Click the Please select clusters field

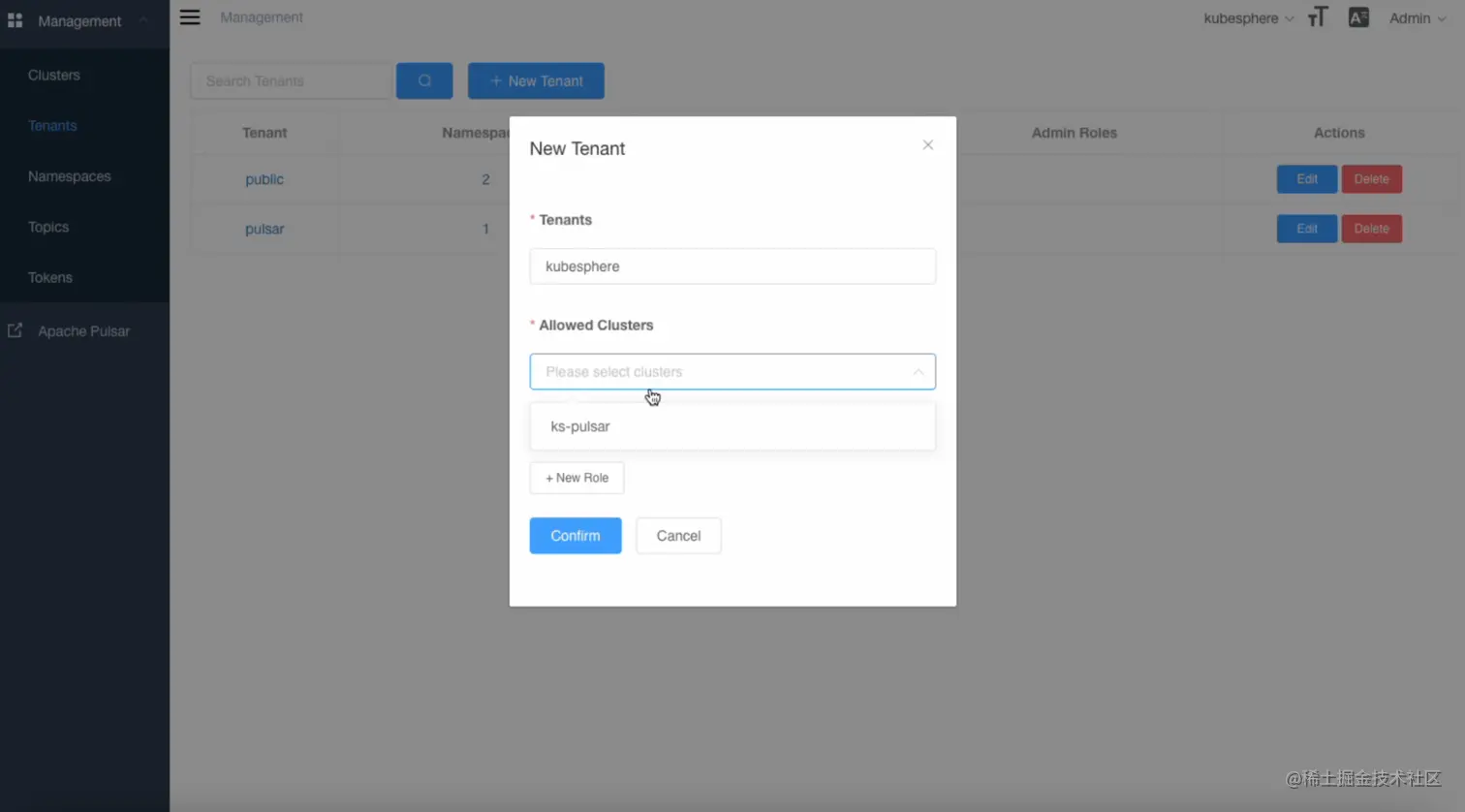pyautogui.click(x=732, y=372)
